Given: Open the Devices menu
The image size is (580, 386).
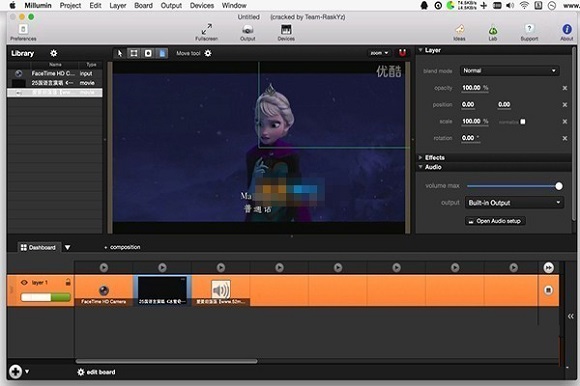Looking at the screenshot, I should 202,6.
